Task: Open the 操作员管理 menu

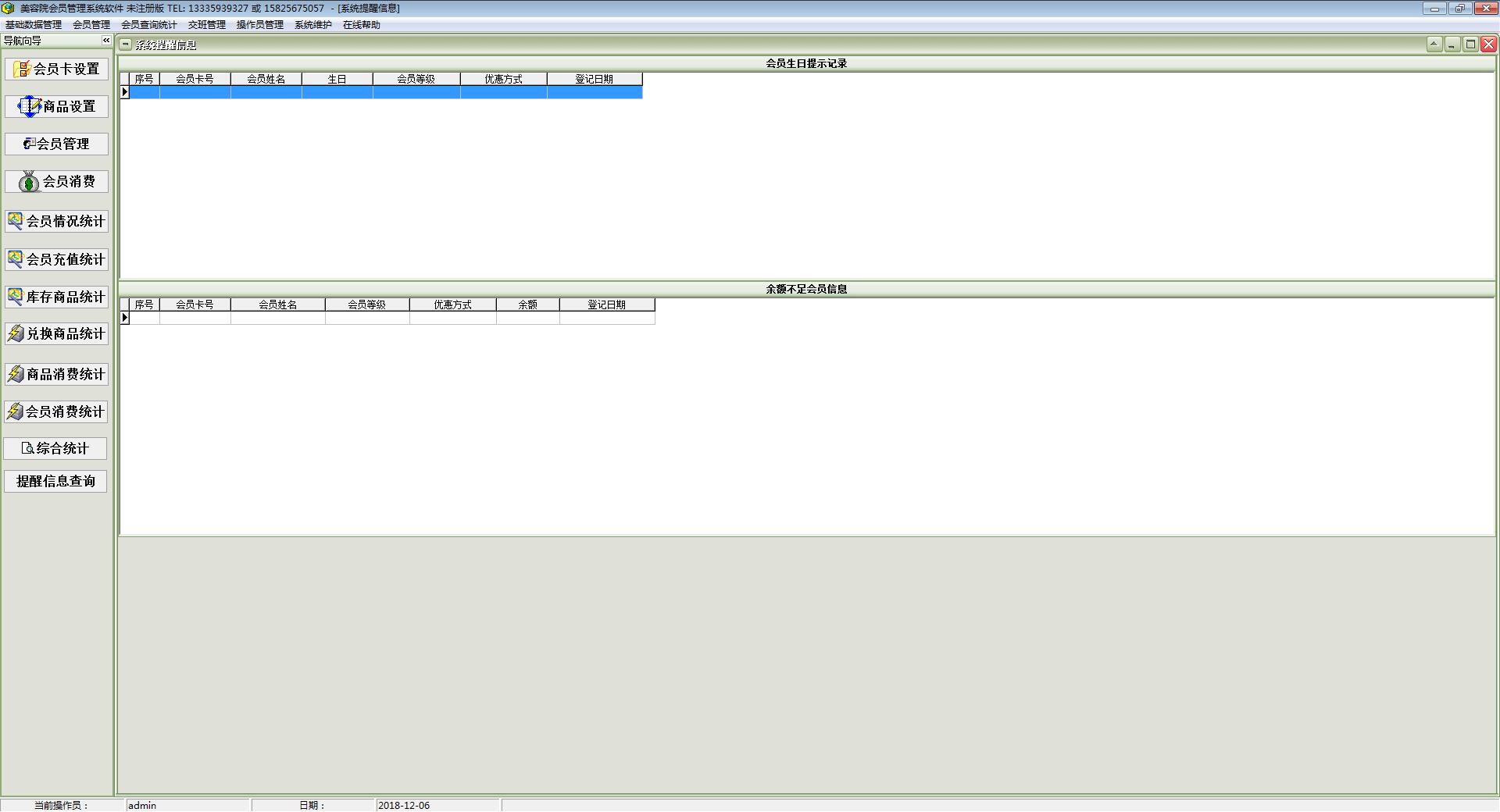Action: pos(260,25)
